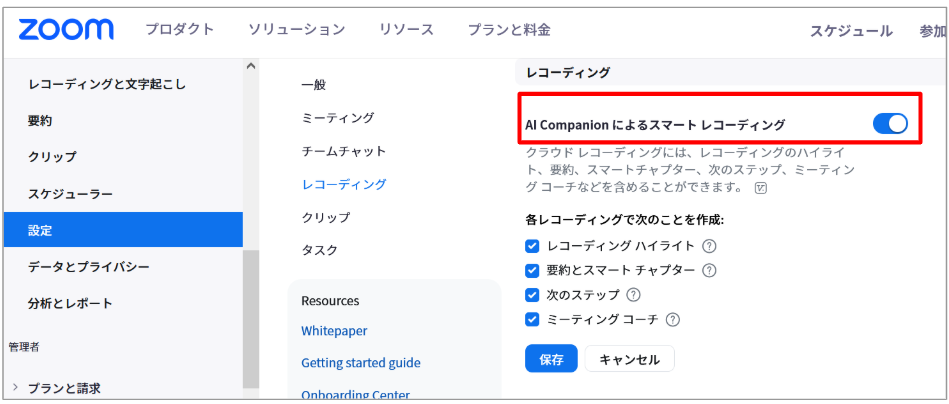Toggle AI Companion スマート レコーディング switch
Image resolution: width=949 pixels, height=404 pixels.
(x=890, y=124)
